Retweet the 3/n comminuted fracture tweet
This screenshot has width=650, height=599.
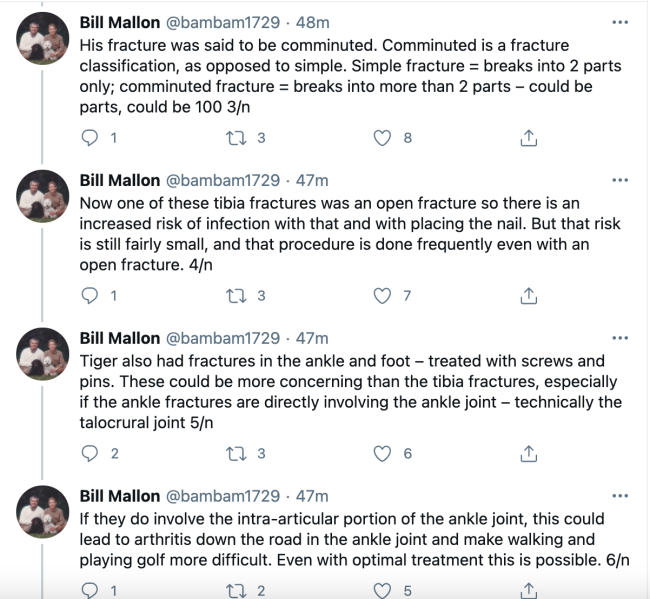click(x=237, y=138)
